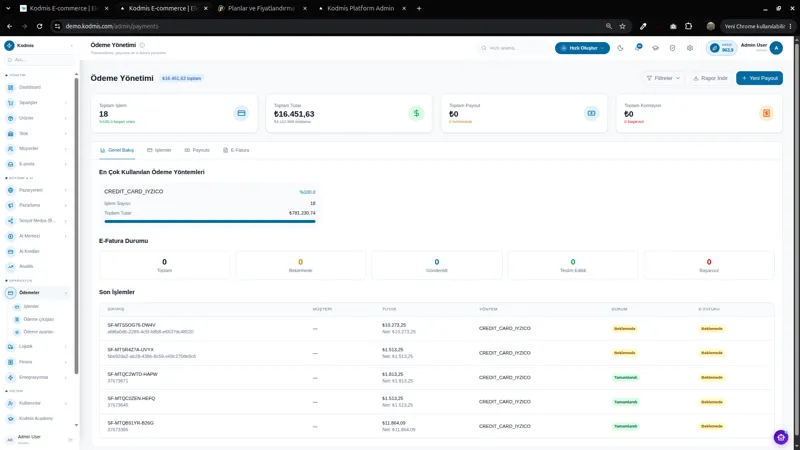The width and height of the screenshot is (800, 450).
Task: Switch to the İşlemler tab
Action: [159, 150]
